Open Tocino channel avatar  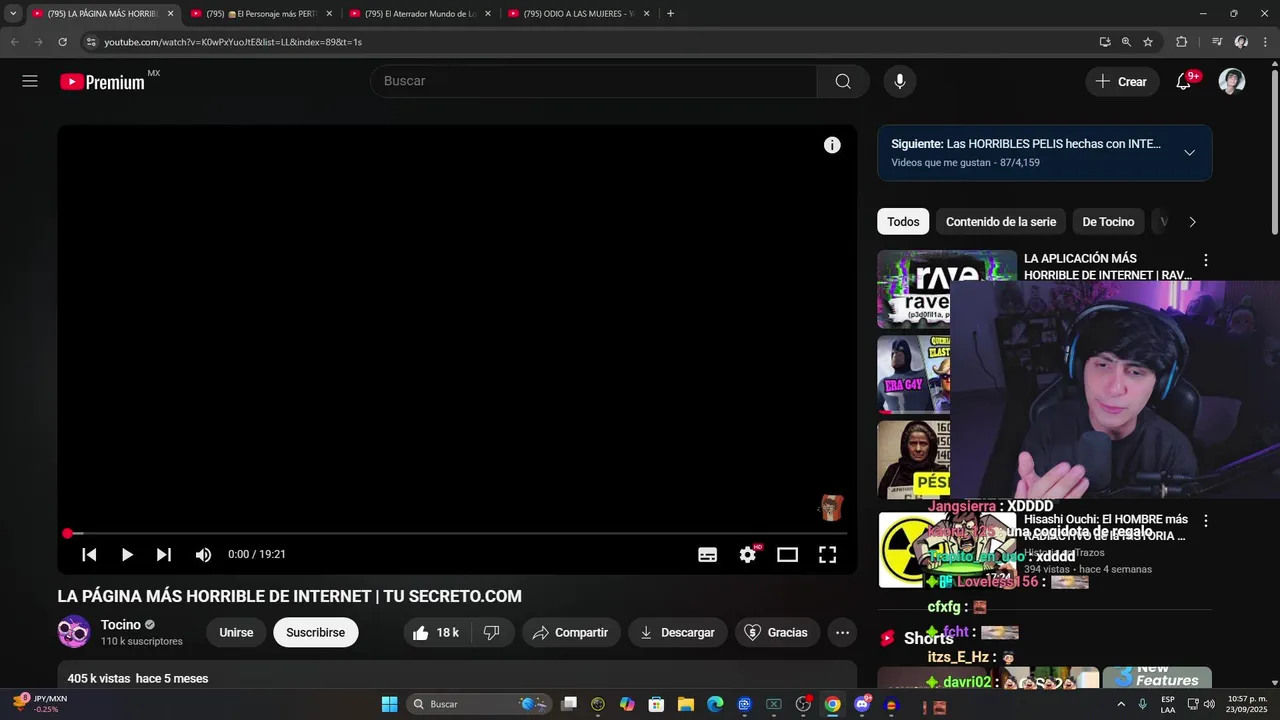pyautogui.click(x=74, y=632)
